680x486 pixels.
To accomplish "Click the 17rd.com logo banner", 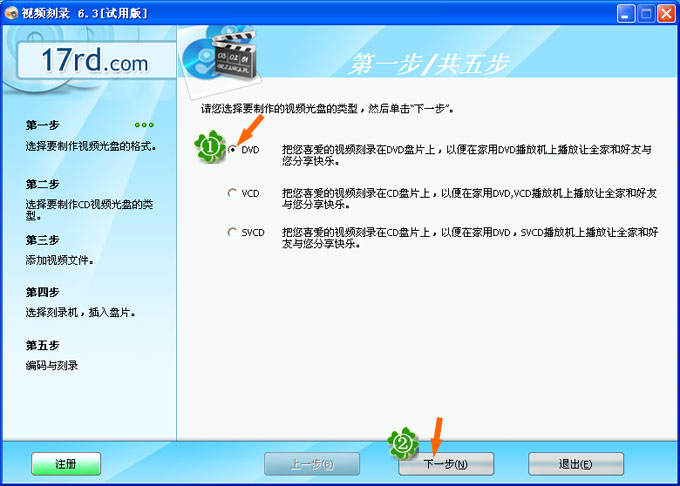I will [96, 60].
